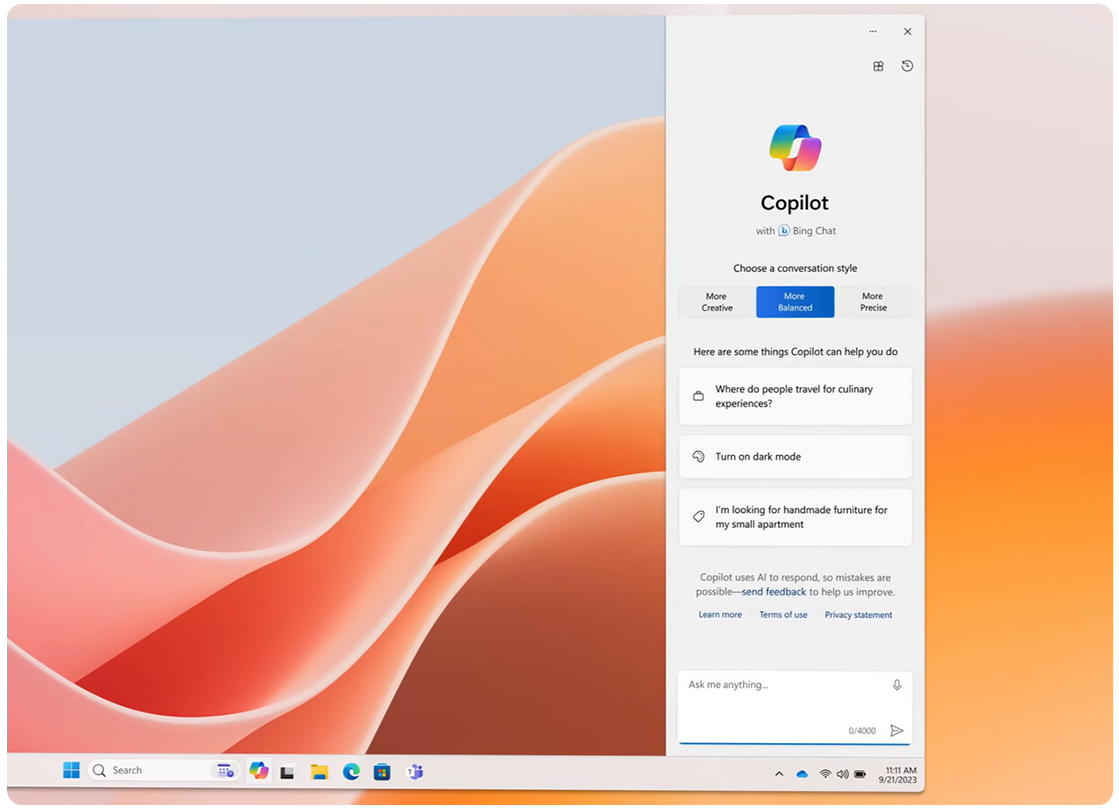Image resolution: width=1119 pixels, height=809 pixels.
Task: Click the 'Ask me anything' input field
Action: [780, 700]
